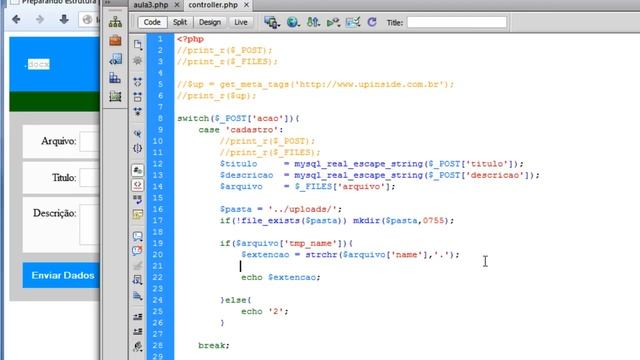640x360 pixels.
Task: Go forward in the browser window
Action: [x=40, y=19]
